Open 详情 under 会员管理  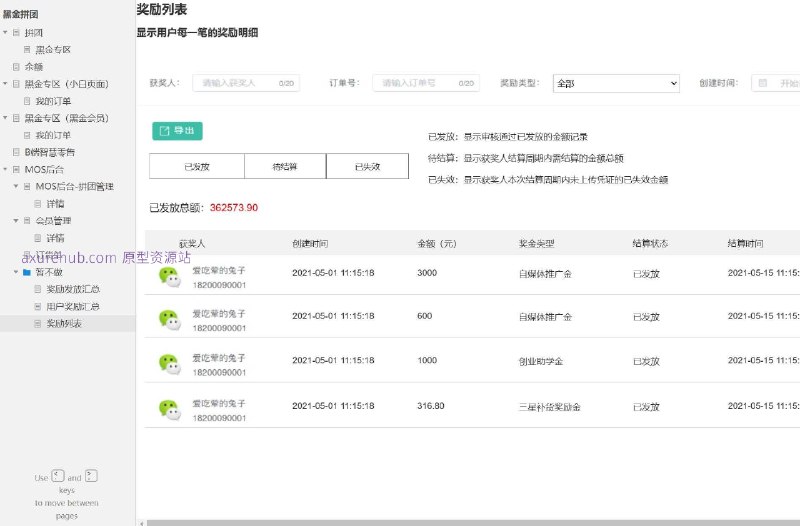pos(55,238)
